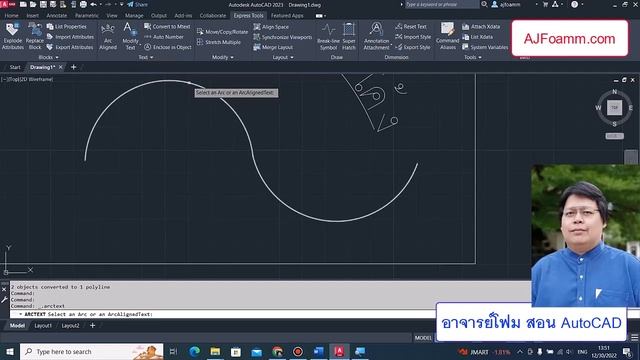Switch to the Insert ribbon tab
The height and width of the screenshot is (360, 640).
(33, 16)
